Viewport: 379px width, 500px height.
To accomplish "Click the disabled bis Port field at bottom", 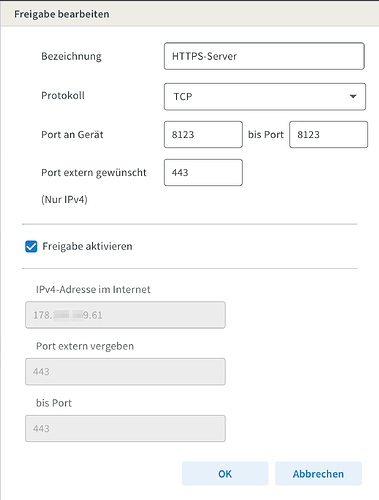I will [x=125, y=429].
